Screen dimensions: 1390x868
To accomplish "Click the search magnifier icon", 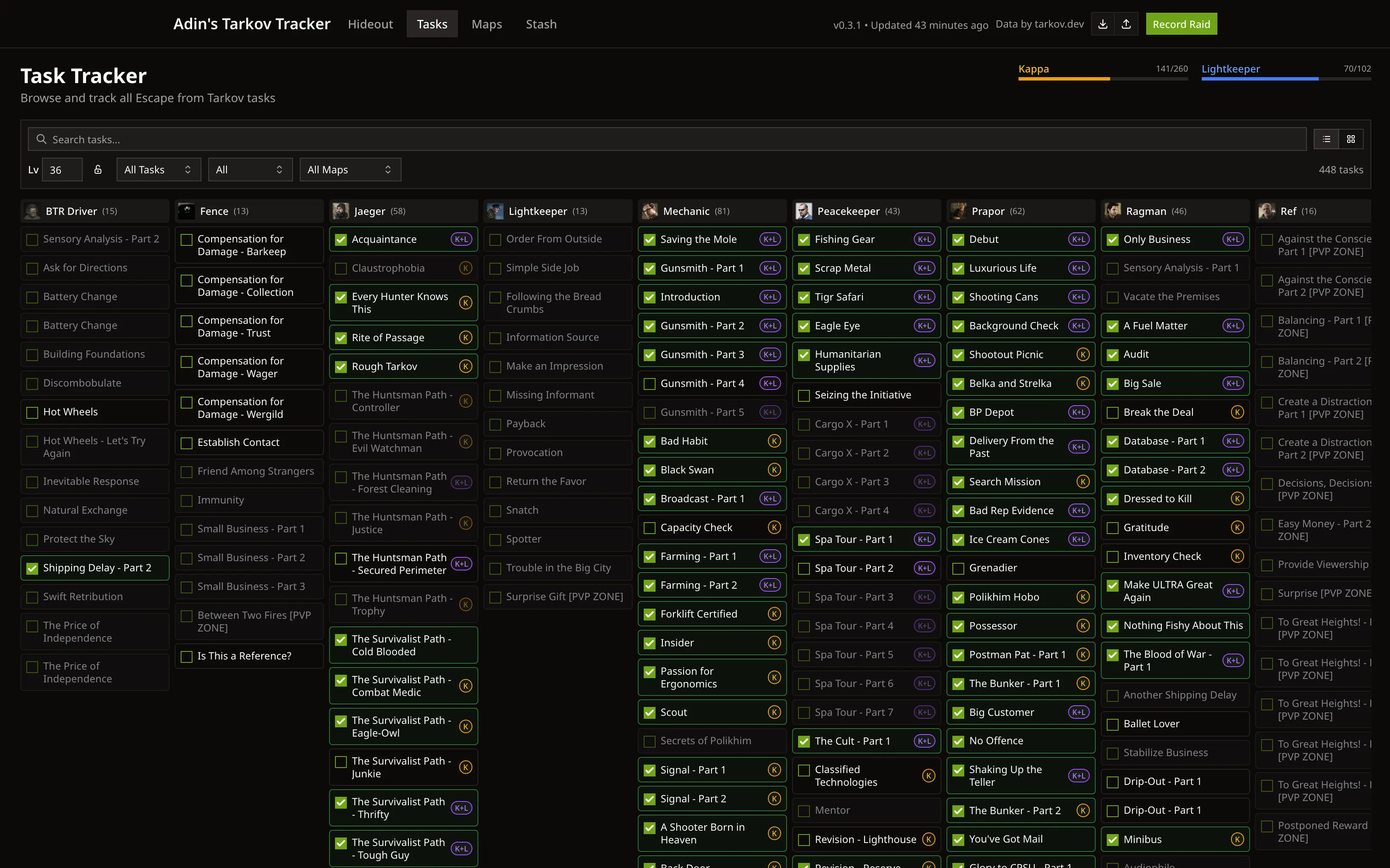I will coord(41,139).
